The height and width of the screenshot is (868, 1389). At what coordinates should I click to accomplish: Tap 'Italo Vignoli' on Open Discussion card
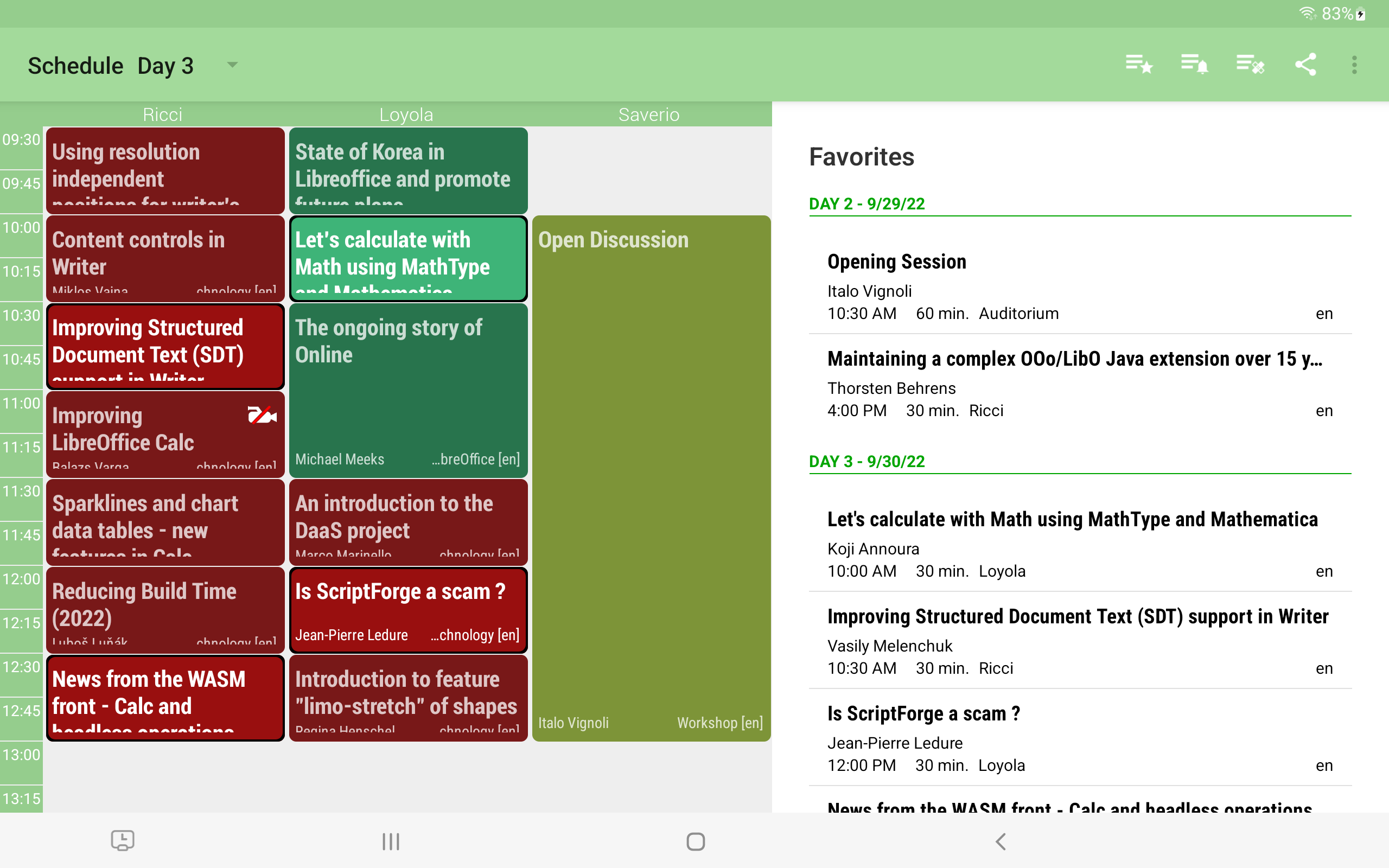pyautogui.click(x=574, y=723)
